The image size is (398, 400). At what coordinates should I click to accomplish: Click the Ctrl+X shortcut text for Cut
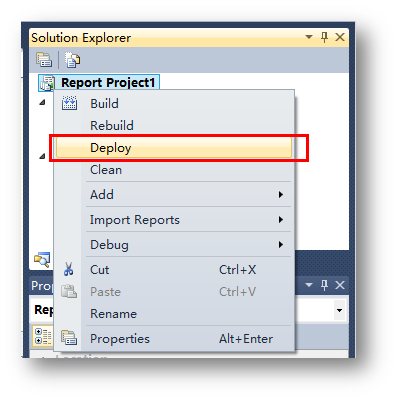(x=237, y=270)
